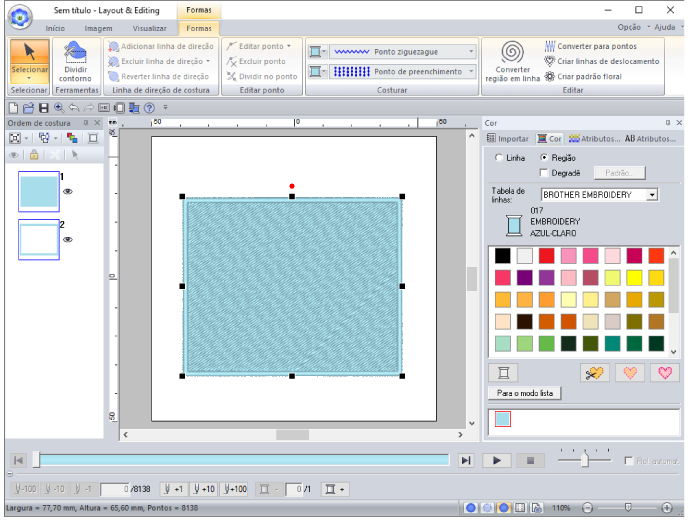Select the Linha radio button
This screenshot has width=688, height=520.
point(500,158)
